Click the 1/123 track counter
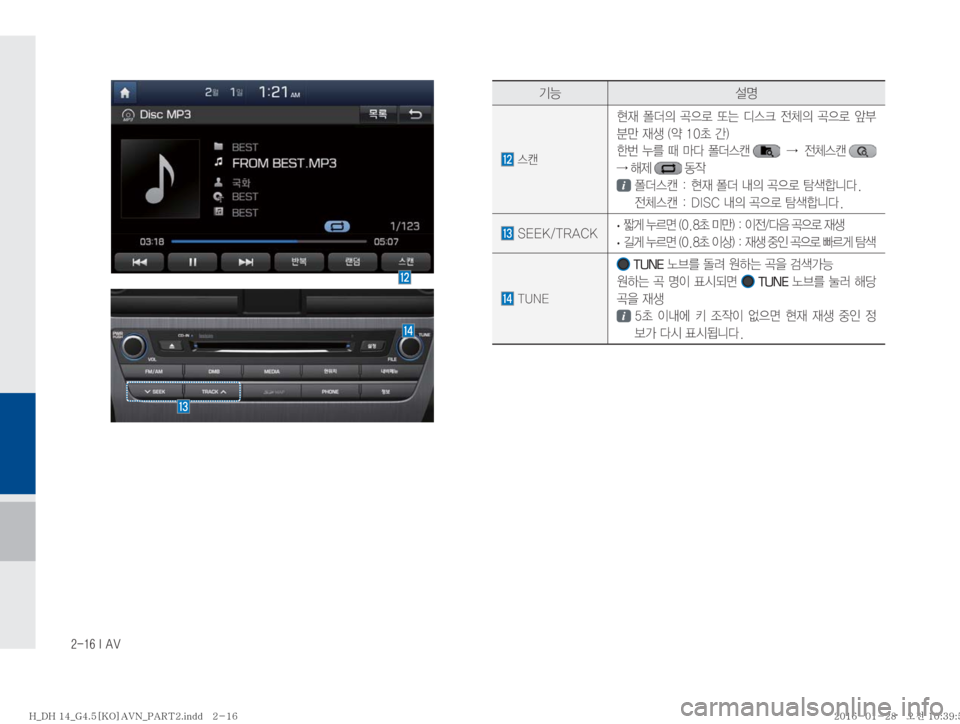The width and height of the screenshot is (960, 724). click(x=405, y=226)
